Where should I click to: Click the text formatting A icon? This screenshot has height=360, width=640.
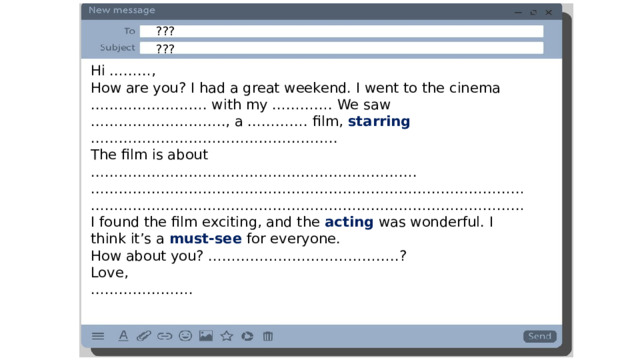tap(123, 336)
